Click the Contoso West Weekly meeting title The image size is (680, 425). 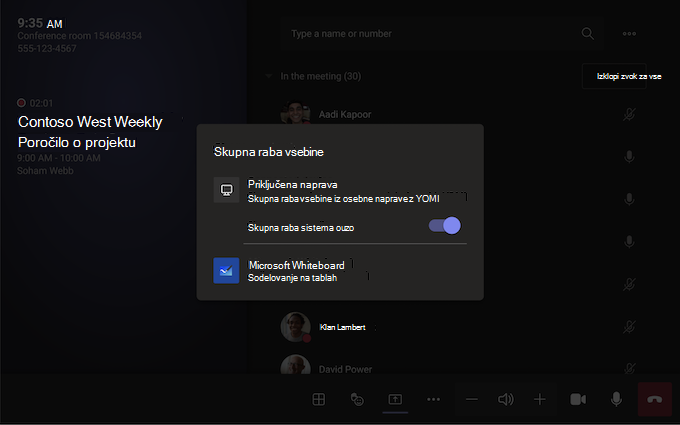(90, 122)
